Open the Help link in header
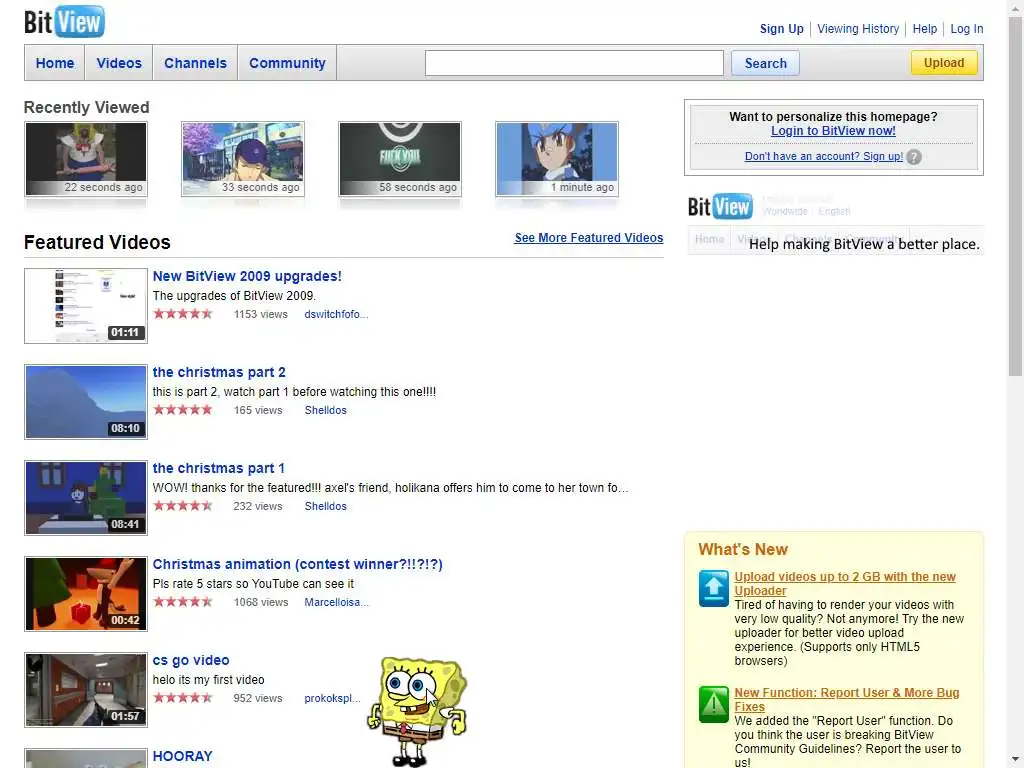This screenshot has width=1024, height=768. [x=925, y=29]
